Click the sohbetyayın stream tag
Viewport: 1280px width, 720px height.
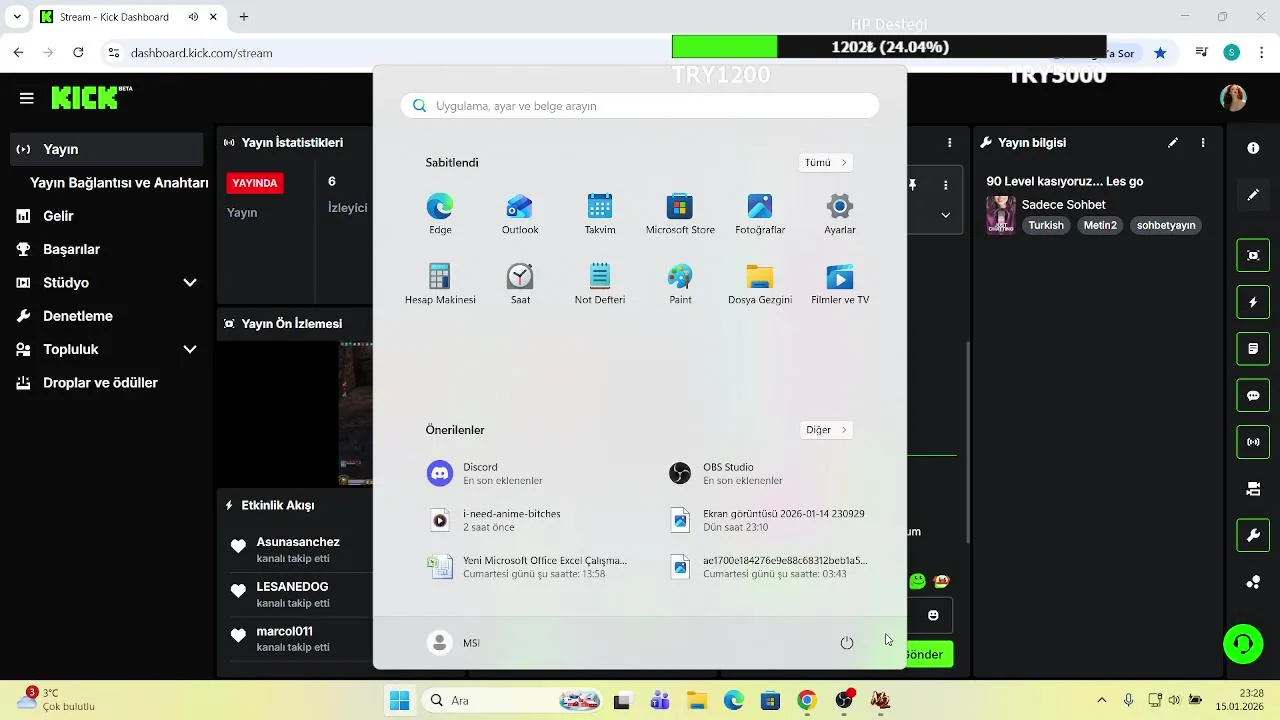click(1166, 226)
